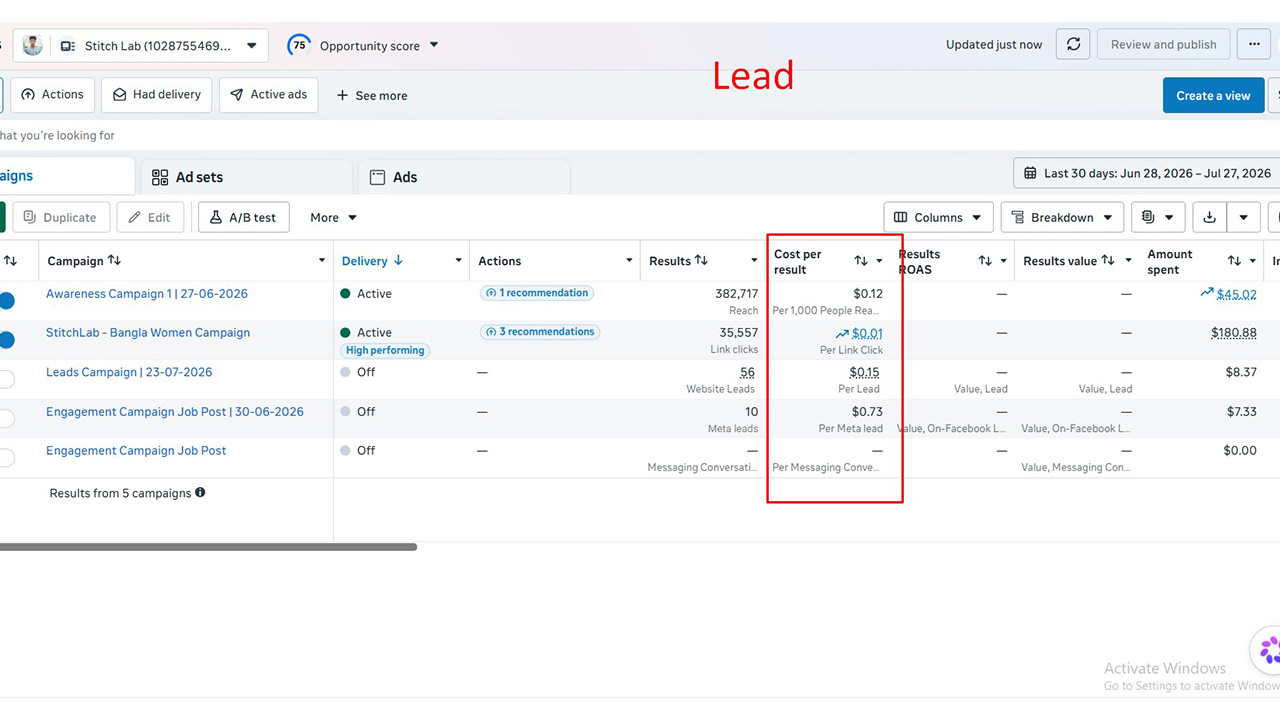The image size is (1280, 720).
Task: Click the 56 Website Leads result
Action: click(x=747, y=372)
